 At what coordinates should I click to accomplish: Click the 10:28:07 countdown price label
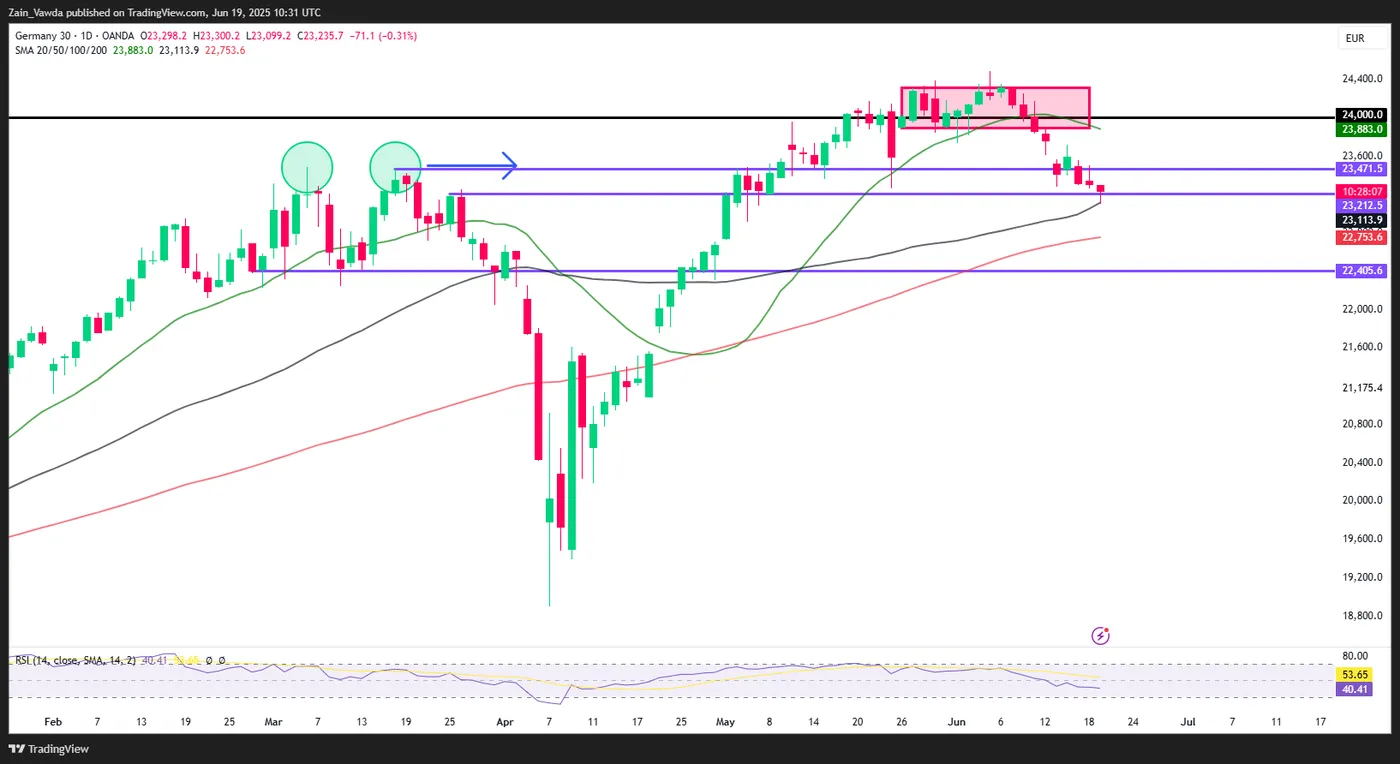coord(1360,191)
